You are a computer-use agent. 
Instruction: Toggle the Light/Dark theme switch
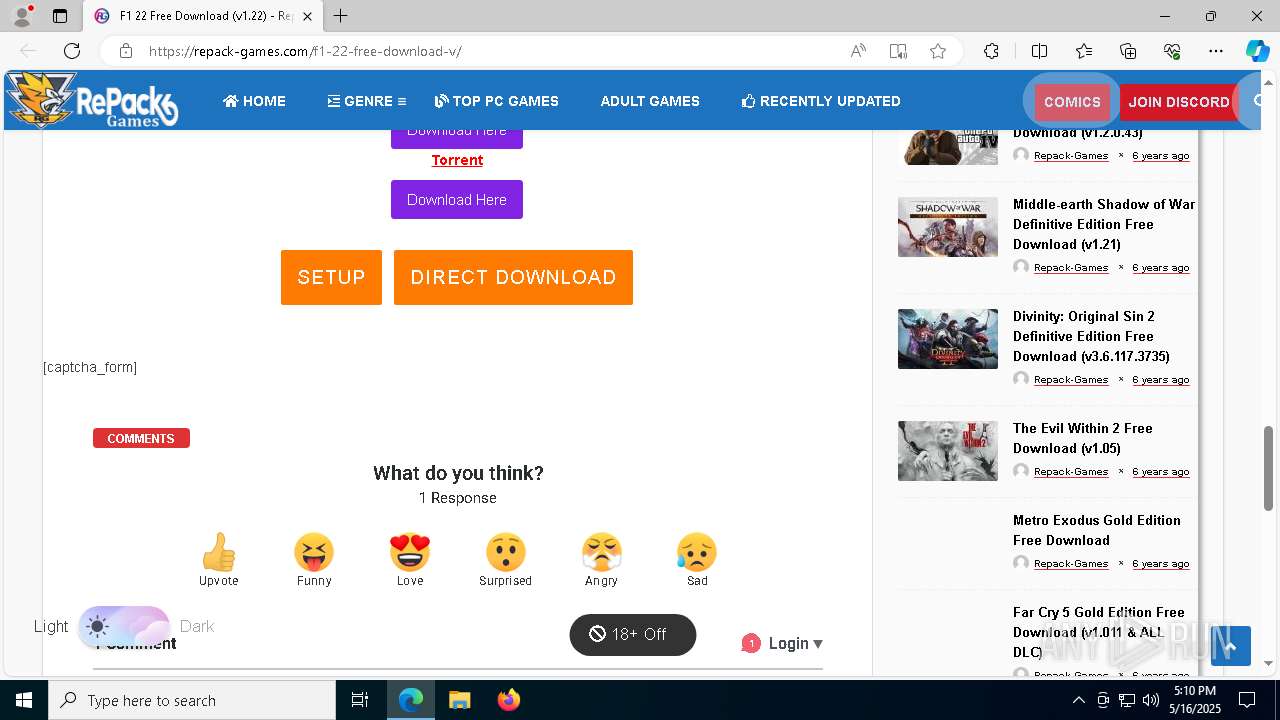(124, 627)
